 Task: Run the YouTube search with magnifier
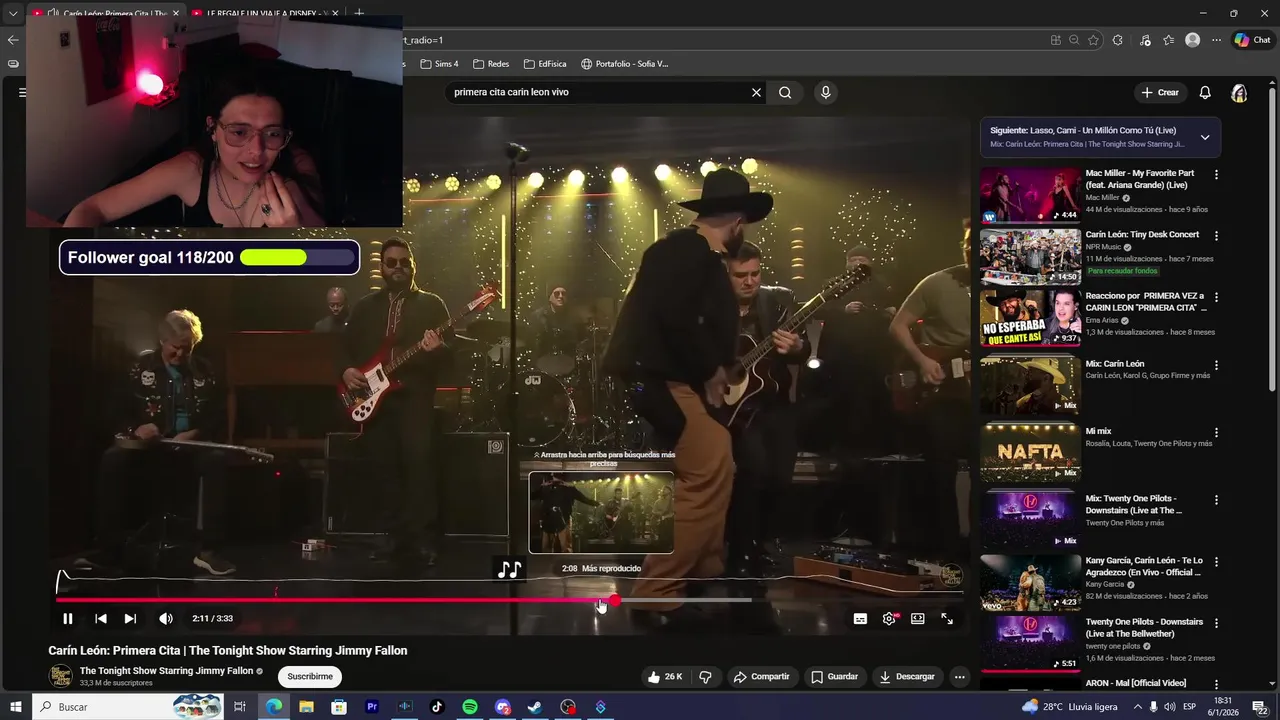click(x=786, y=92)
